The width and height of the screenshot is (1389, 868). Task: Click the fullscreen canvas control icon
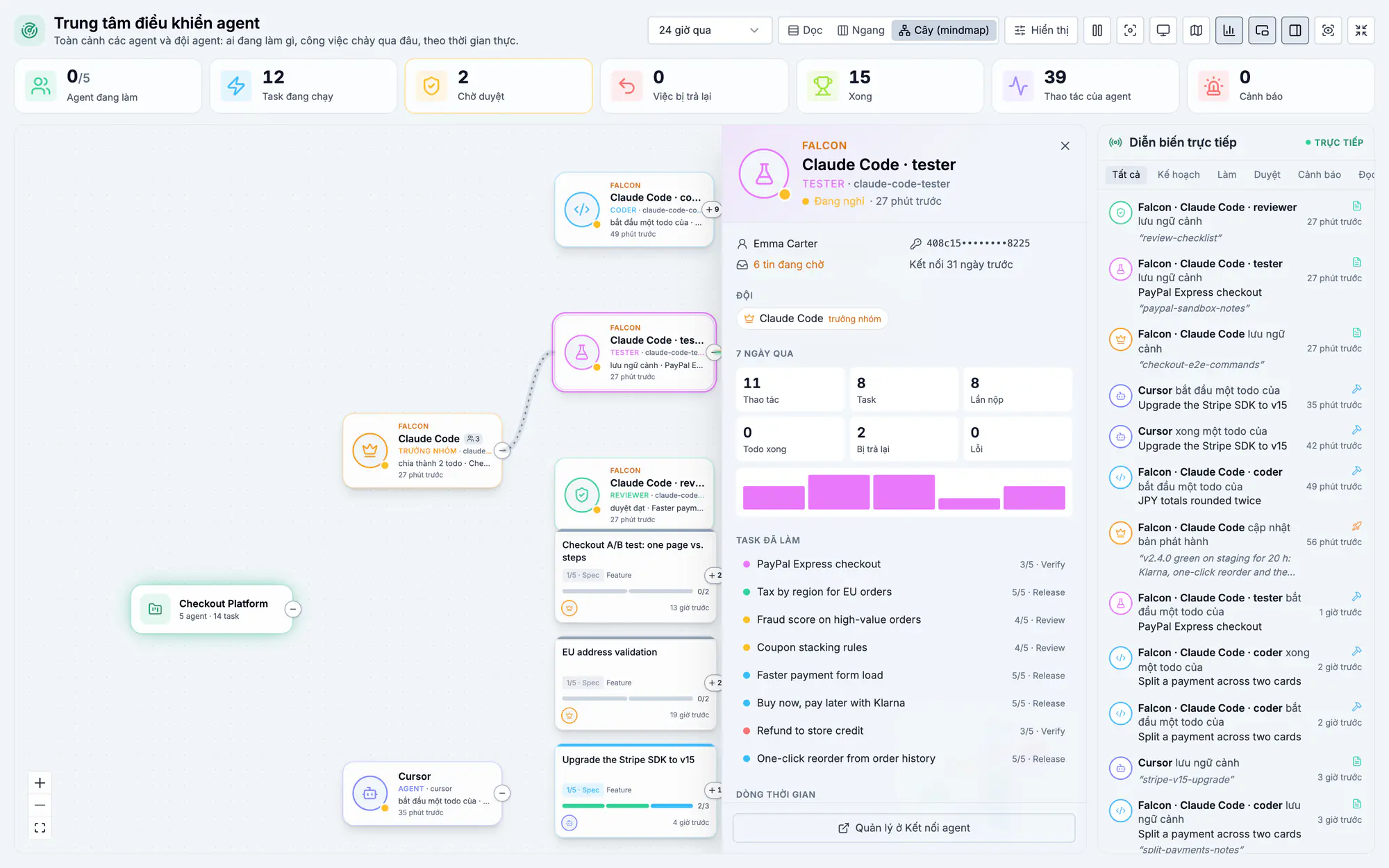point(40,828)
